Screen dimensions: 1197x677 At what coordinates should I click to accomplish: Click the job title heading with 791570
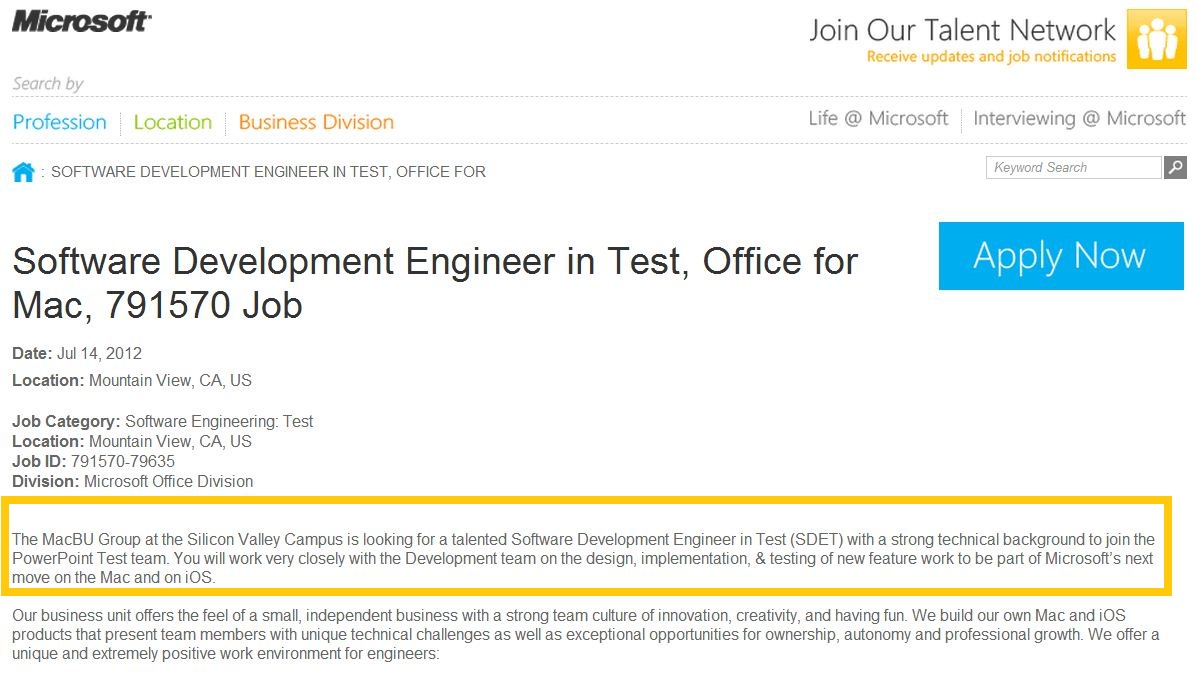[x=434, y=283]
